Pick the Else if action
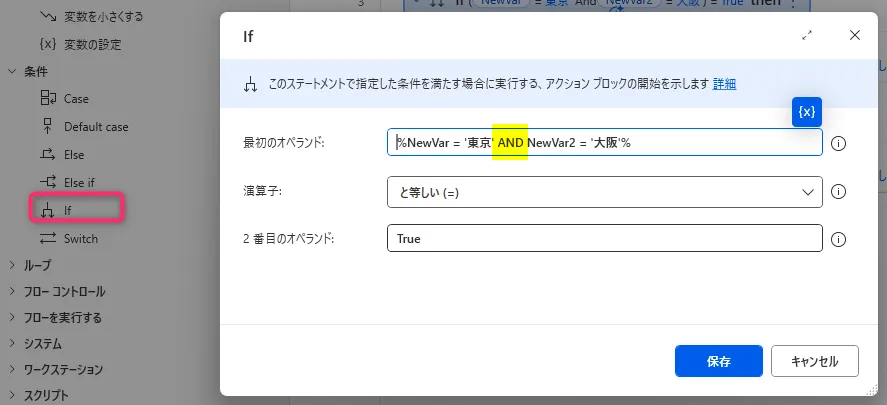This screenshot has width=887, height=405. 80,183
